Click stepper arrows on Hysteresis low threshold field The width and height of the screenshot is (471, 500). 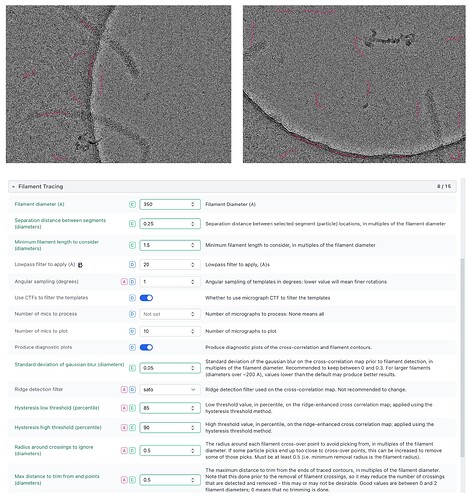point(193,408)
